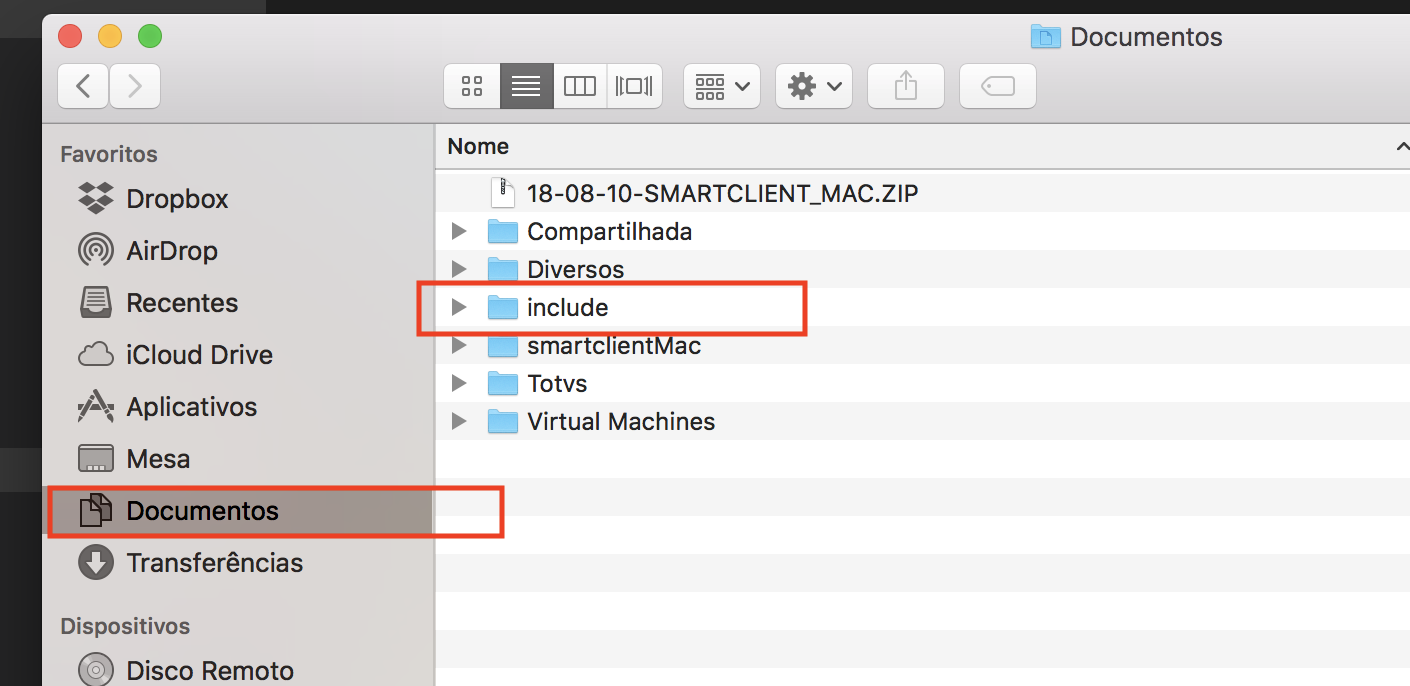
Task: Click the Share toolbar button
Action: click(x=906, y=86)
